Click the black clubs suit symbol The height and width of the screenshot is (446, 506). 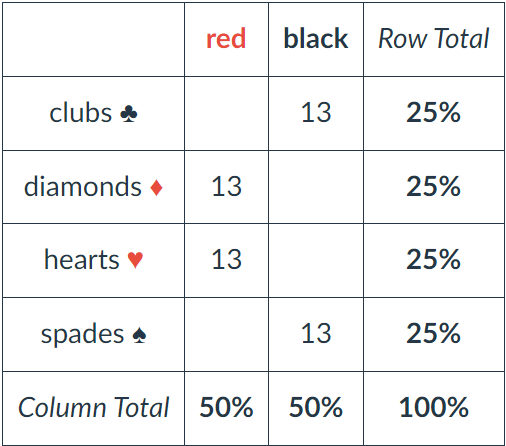(129, 114)
